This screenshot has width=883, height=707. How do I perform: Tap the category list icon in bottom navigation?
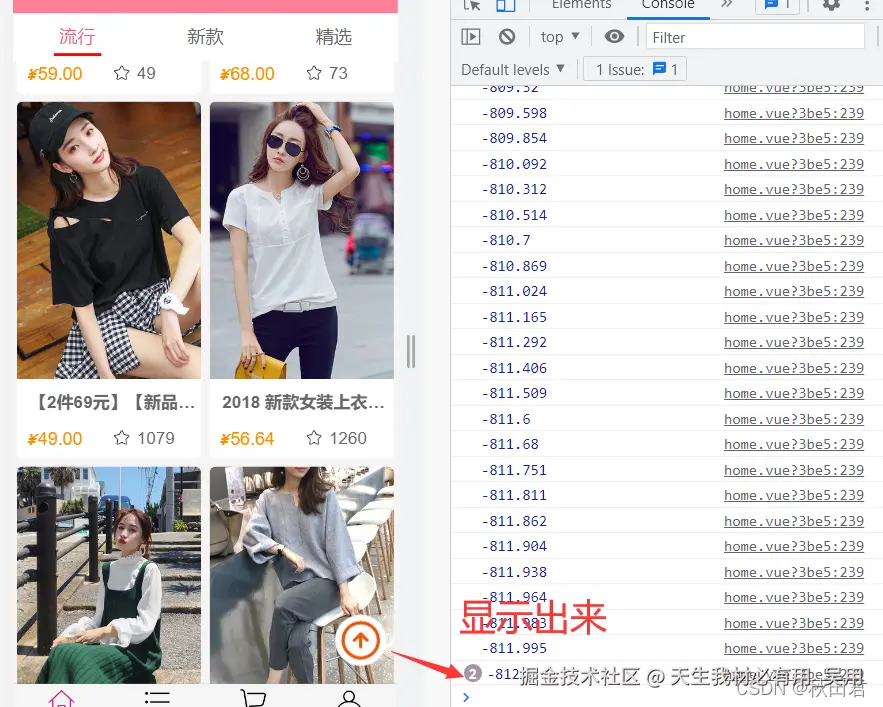[x=157, y=697]
